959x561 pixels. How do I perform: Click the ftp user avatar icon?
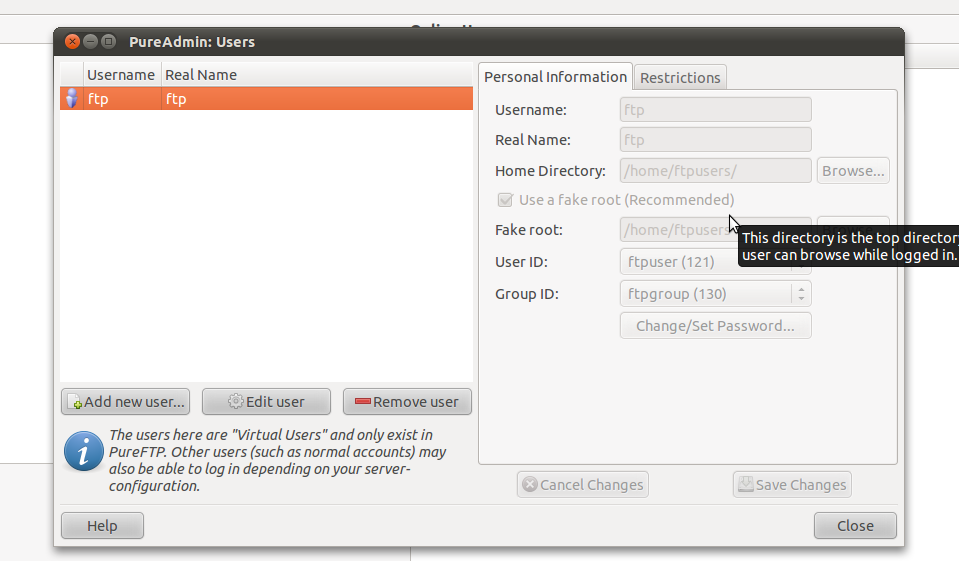pyautogui.click(x=72, y=98)
